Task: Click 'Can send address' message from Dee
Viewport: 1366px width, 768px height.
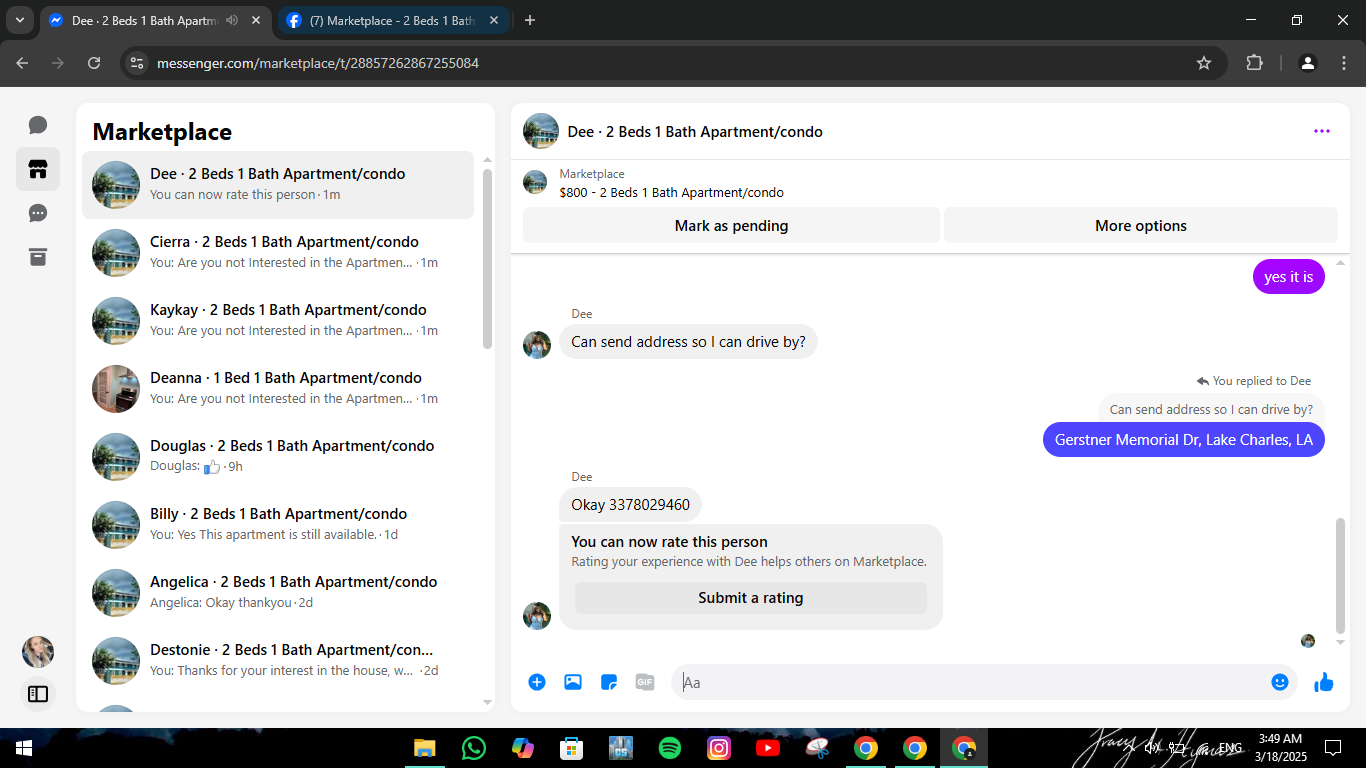Action: point(688,342)
